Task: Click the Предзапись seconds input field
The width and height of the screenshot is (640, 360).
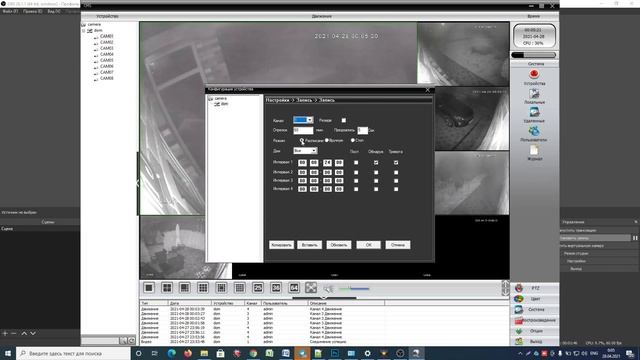Action: point(362,130)
